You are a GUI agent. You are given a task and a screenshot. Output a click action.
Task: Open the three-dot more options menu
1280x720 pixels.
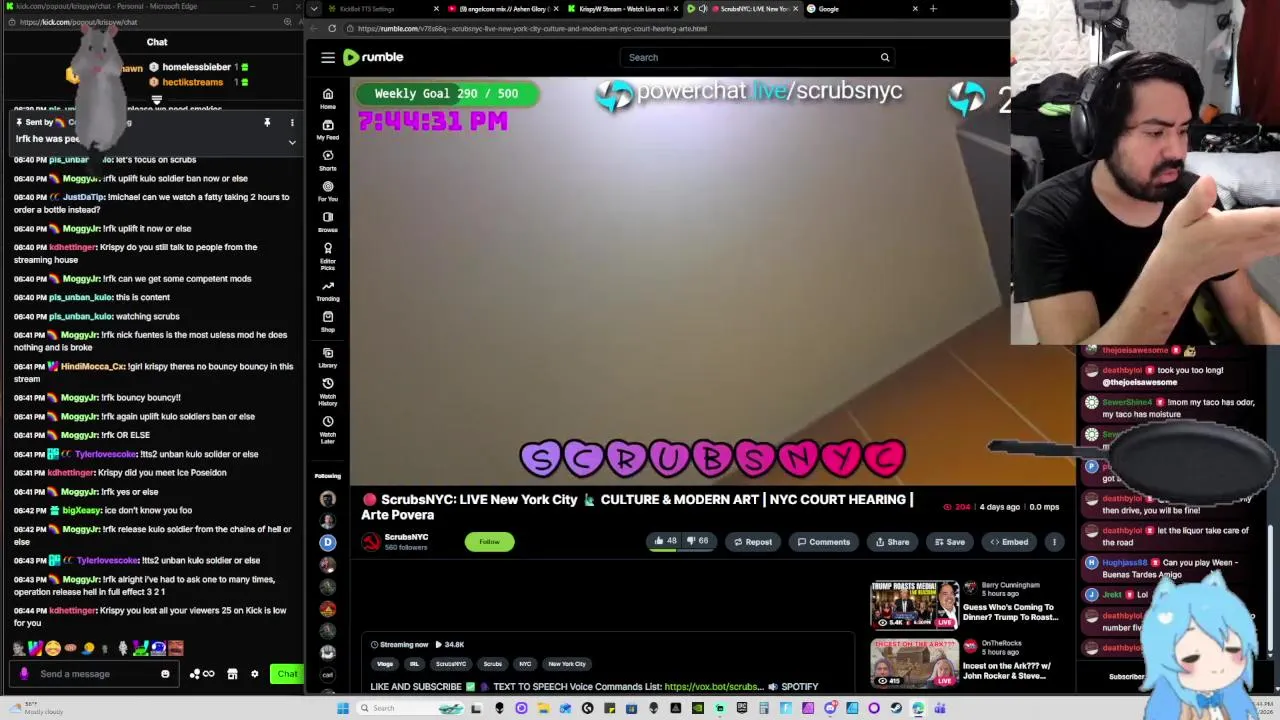[1053, 542]
